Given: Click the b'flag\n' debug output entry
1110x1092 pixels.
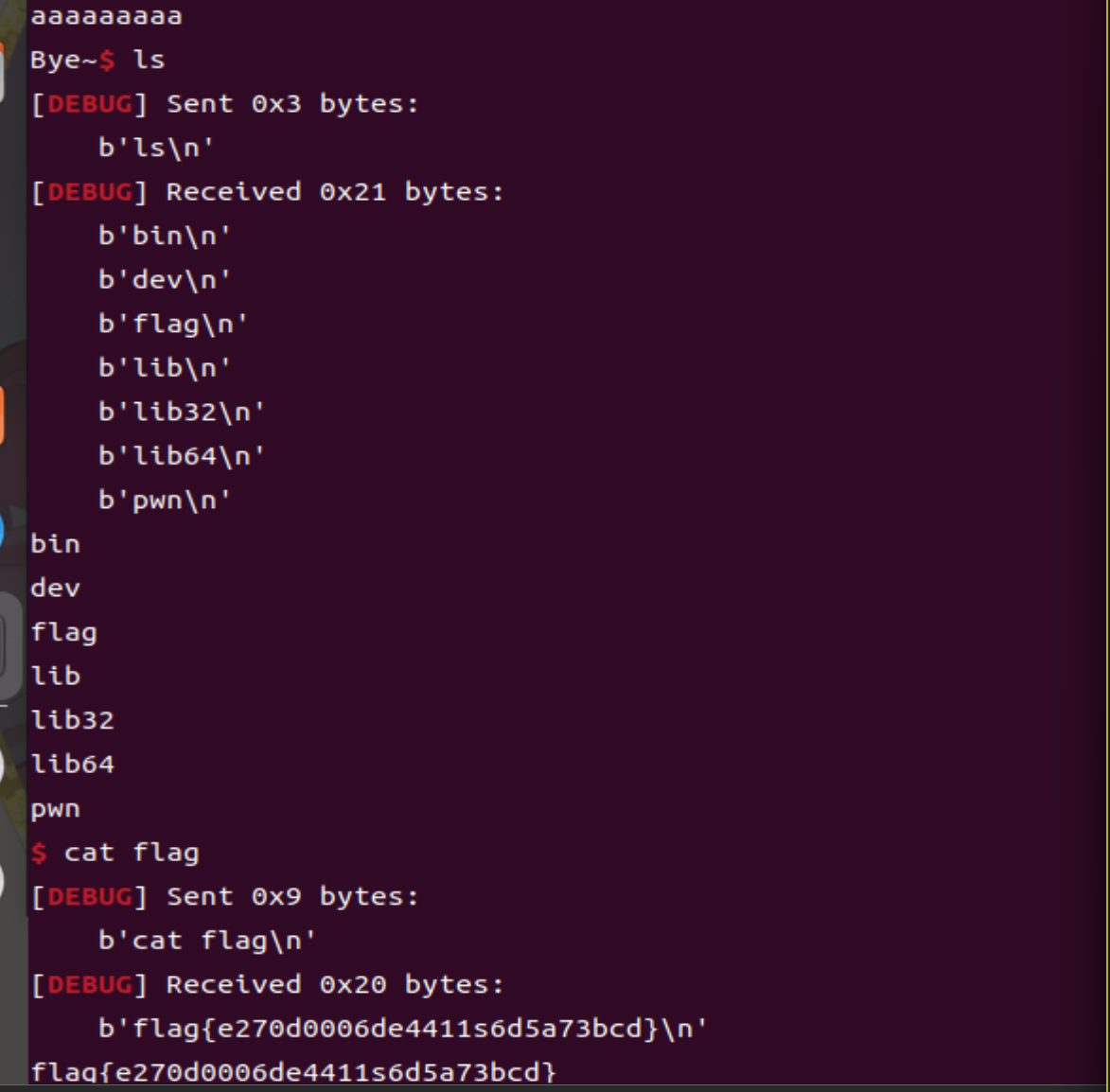Looking at the screenshot, I should coord(172,324).
